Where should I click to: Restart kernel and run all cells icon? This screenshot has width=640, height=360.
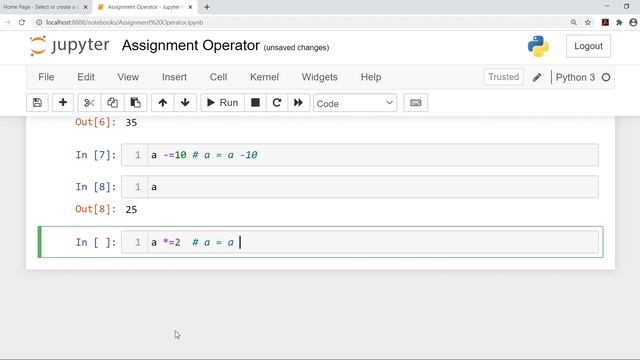tap(298, 102)
